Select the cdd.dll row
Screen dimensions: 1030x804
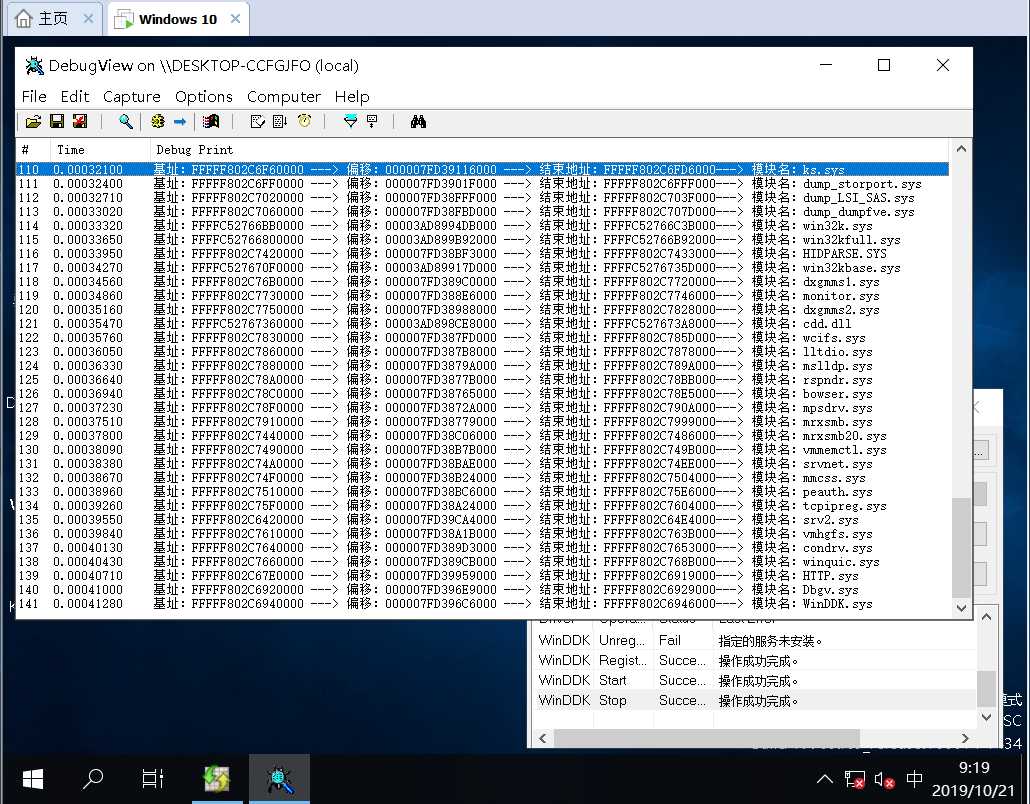coord(482,324)
